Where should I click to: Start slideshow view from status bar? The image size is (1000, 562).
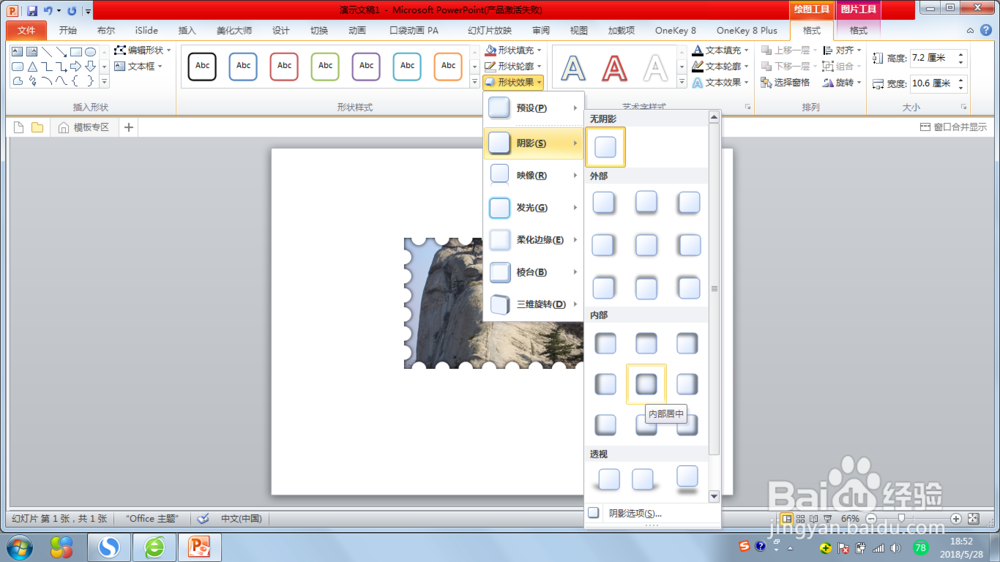pyautogui.click(x=828, y=519)
